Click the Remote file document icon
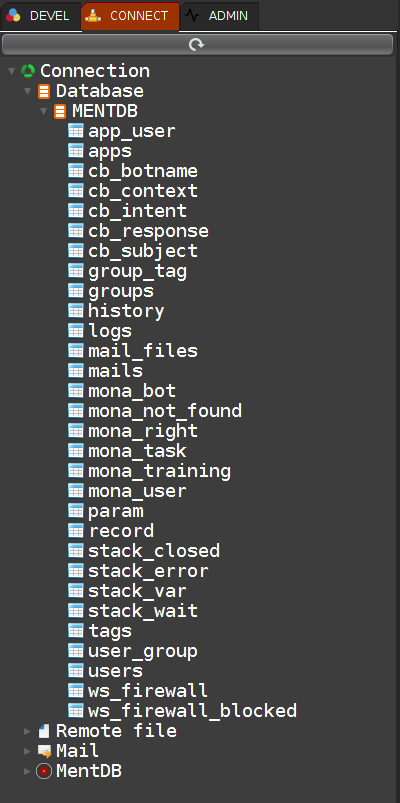Screen dimensions: 400x803 click(44, 731)
